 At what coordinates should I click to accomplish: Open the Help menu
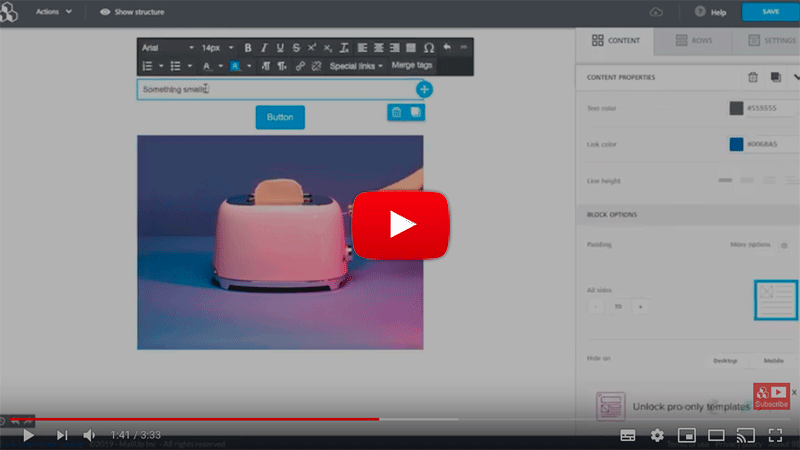coord(710,12)
